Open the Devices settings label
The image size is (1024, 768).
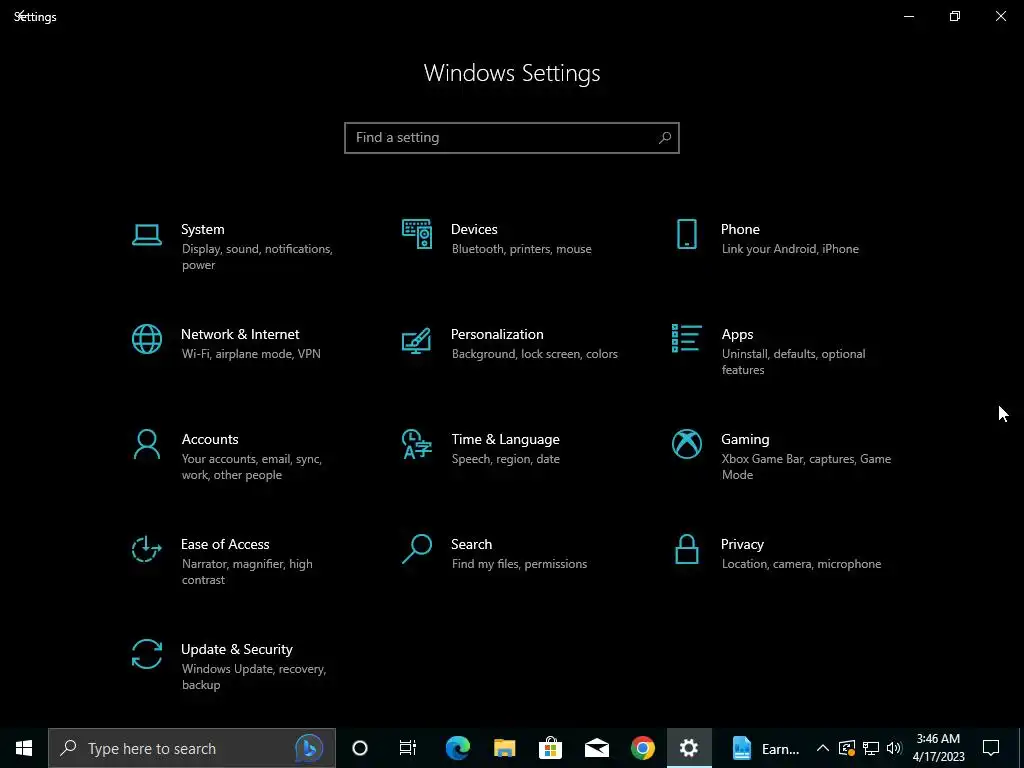point(474,229)
